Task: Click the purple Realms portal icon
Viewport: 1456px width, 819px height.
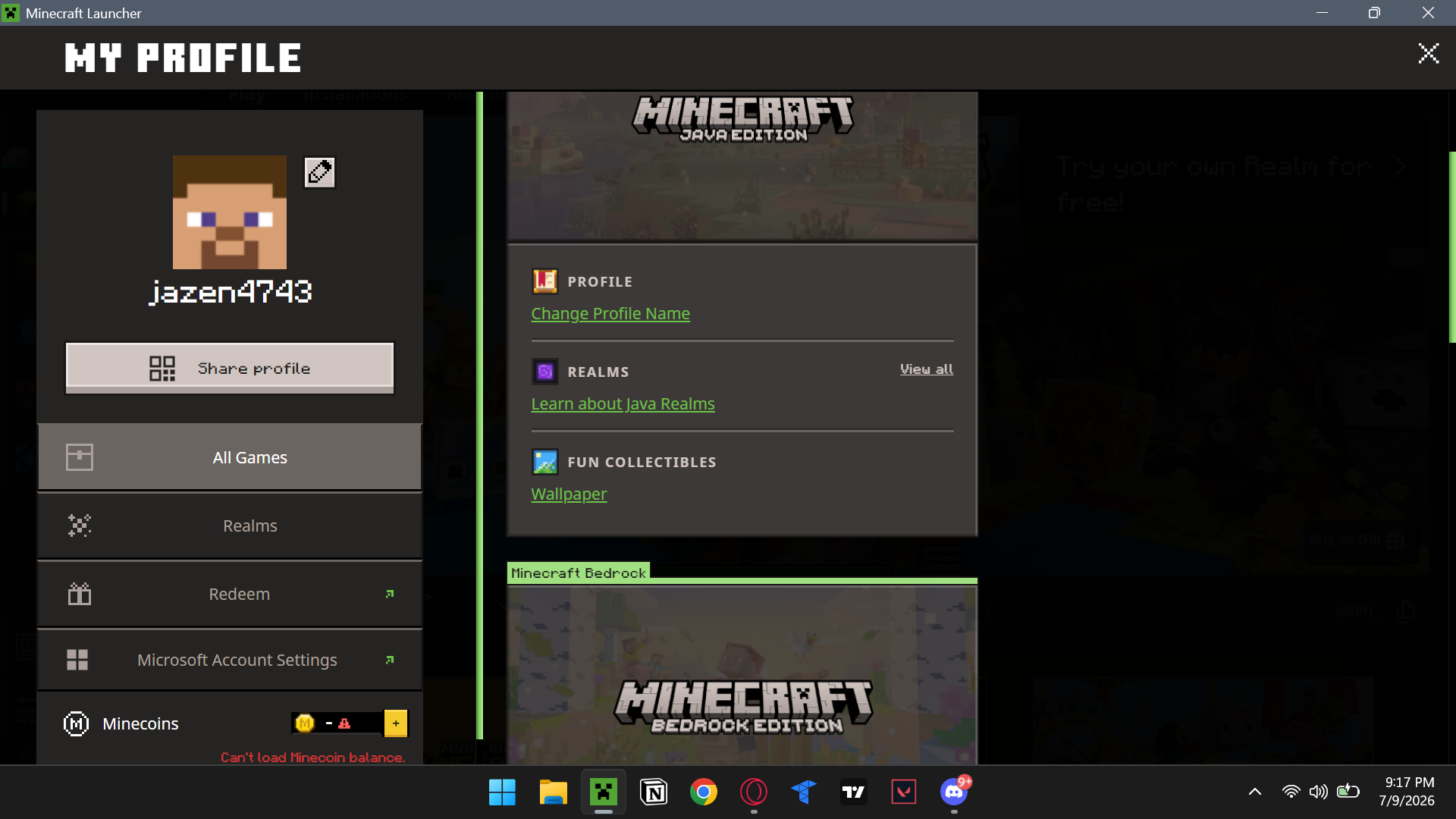Action: [544, 372]
